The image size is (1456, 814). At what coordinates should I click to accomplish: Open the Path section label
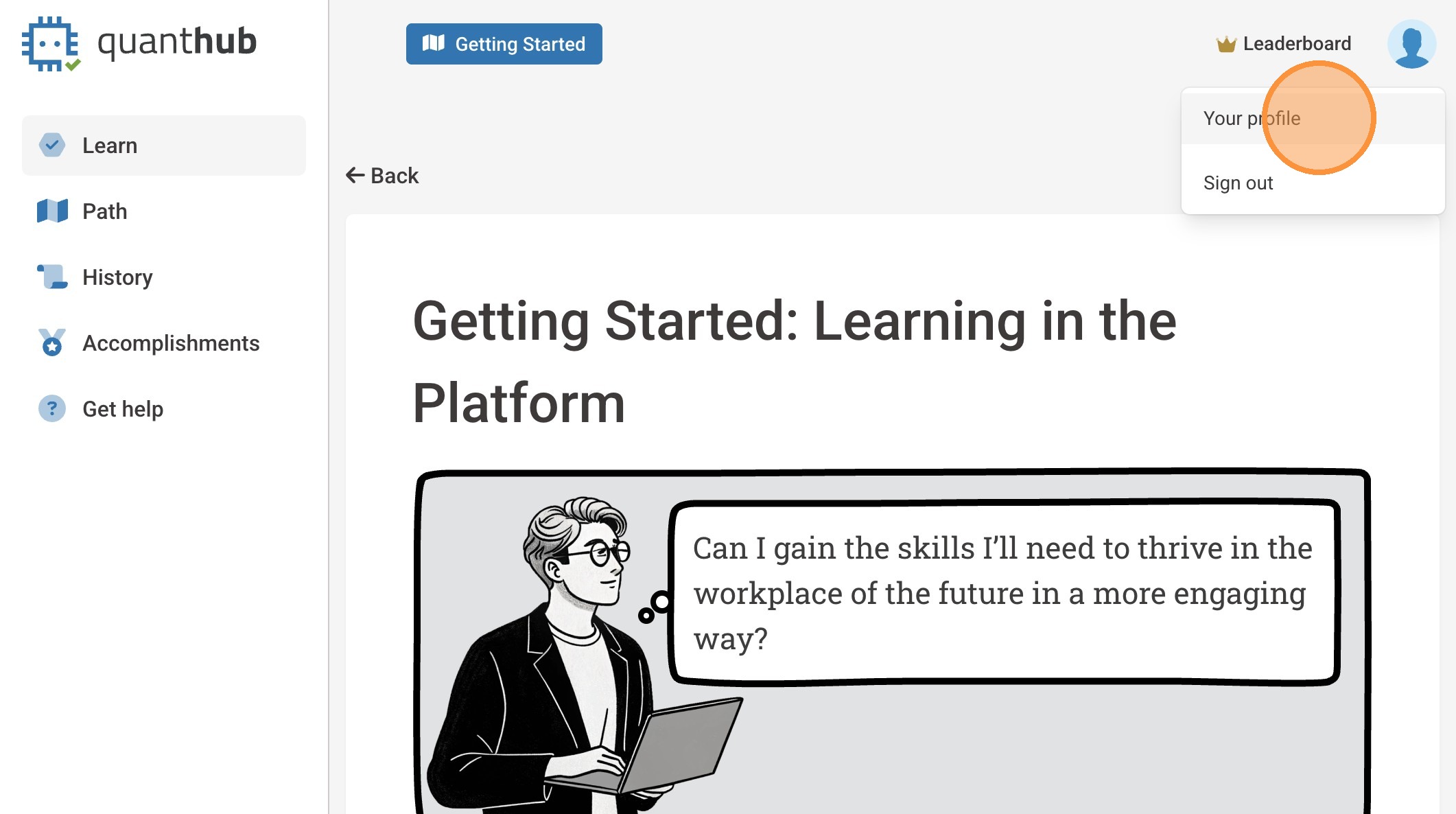[104, 211]
